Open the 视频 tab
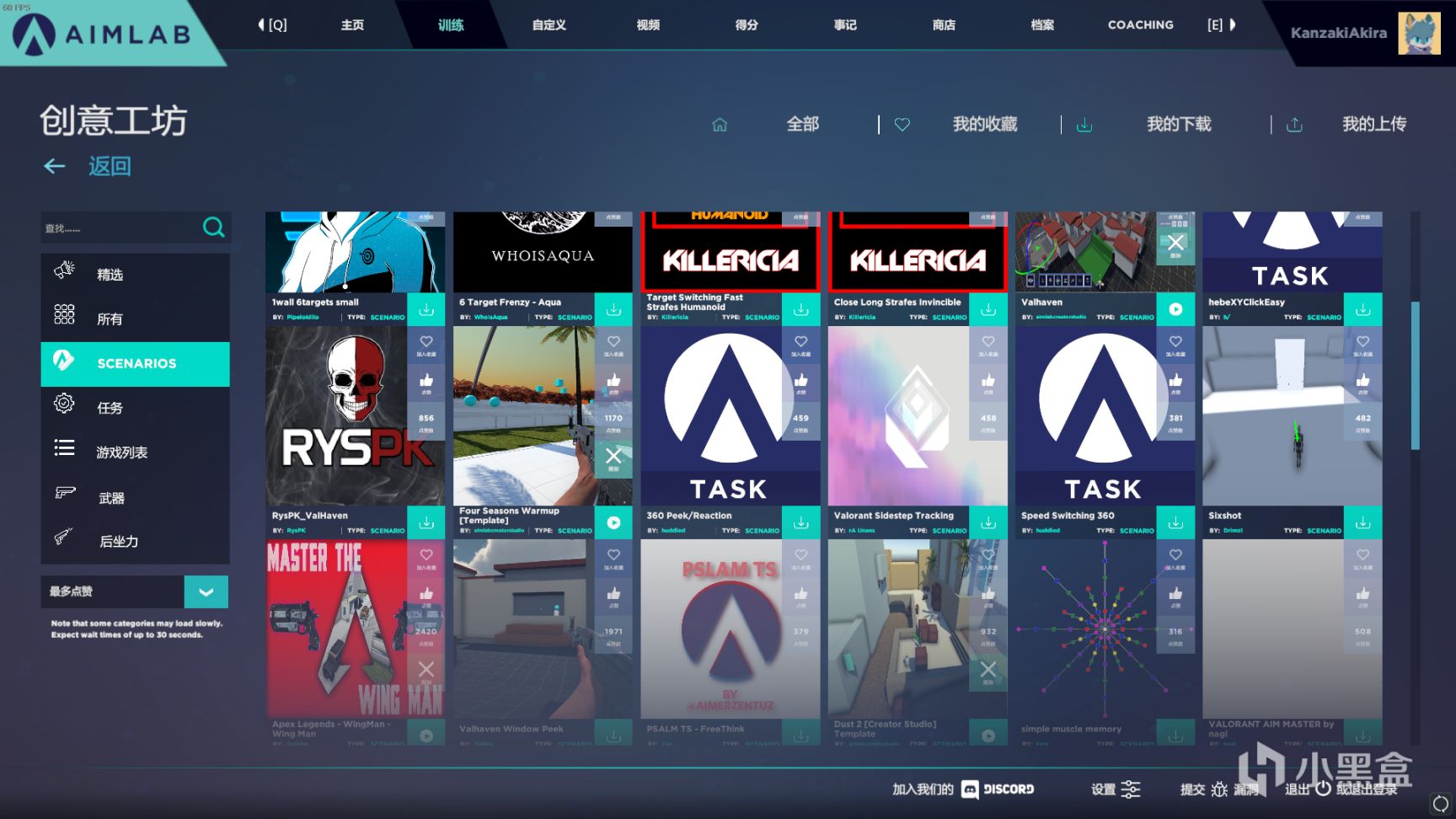 pos(648,24)
